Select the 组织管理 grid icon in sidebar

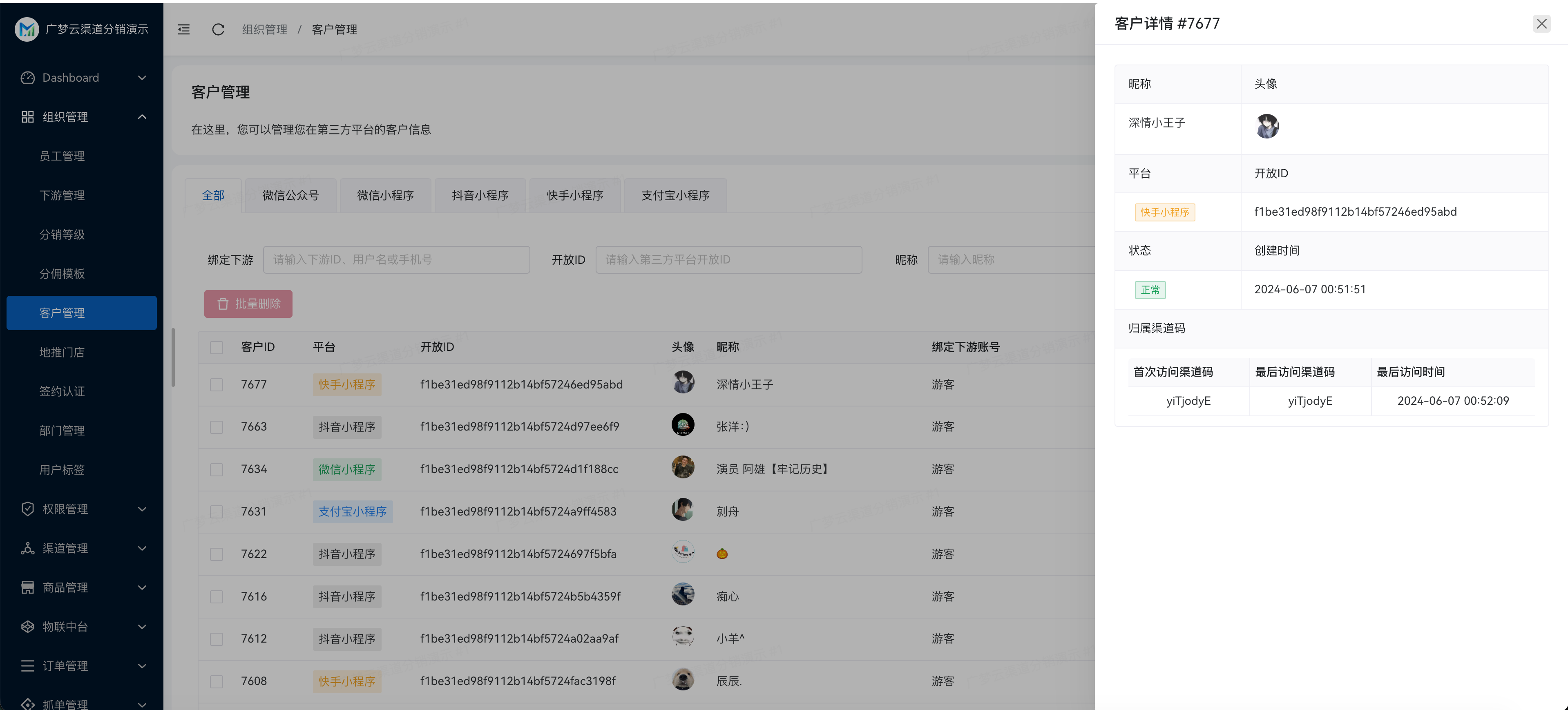27,117
